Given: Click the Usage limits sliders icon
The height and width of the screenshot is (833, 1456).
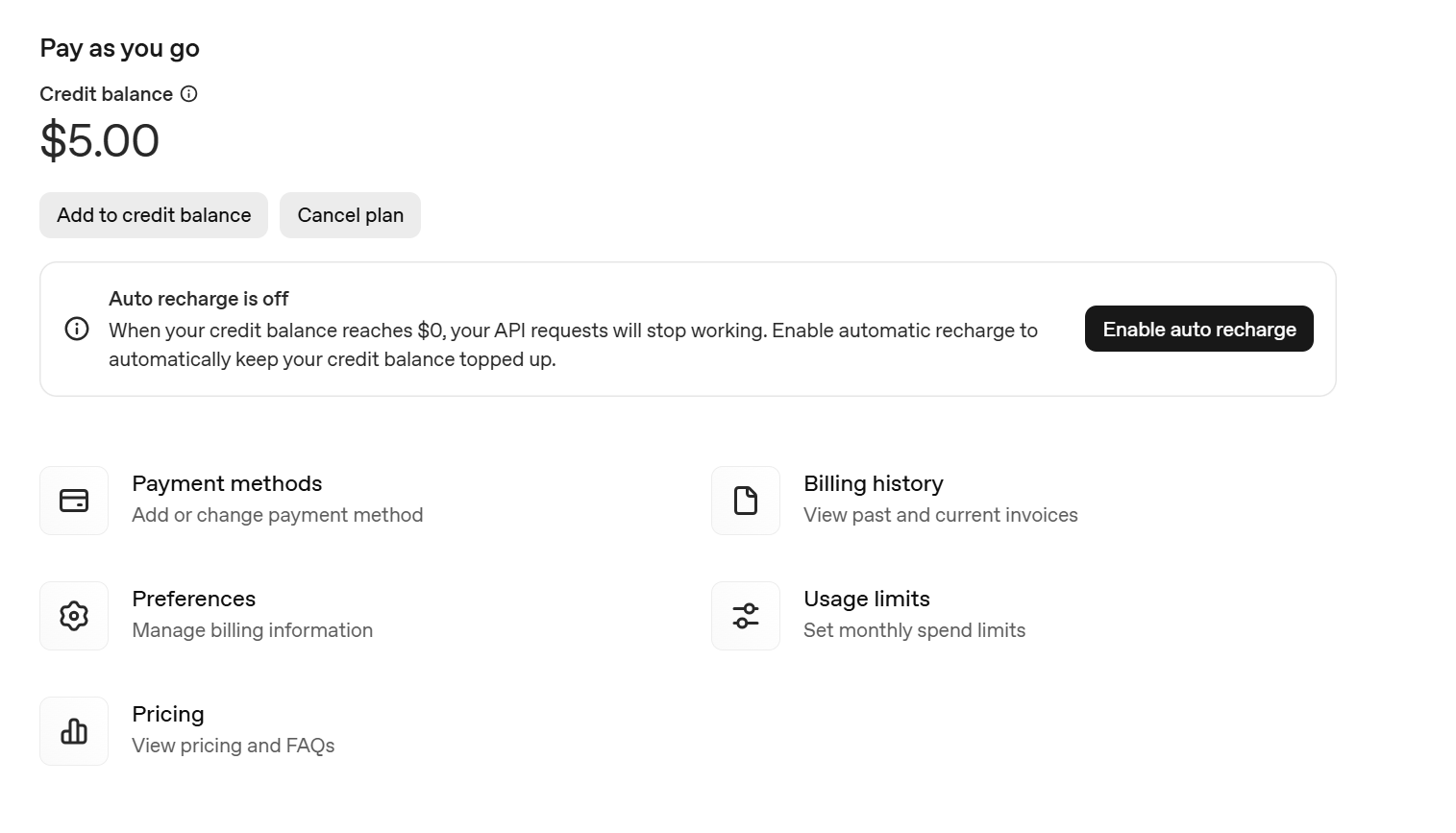Looking at the screenshot, I should tap(746, 616).
